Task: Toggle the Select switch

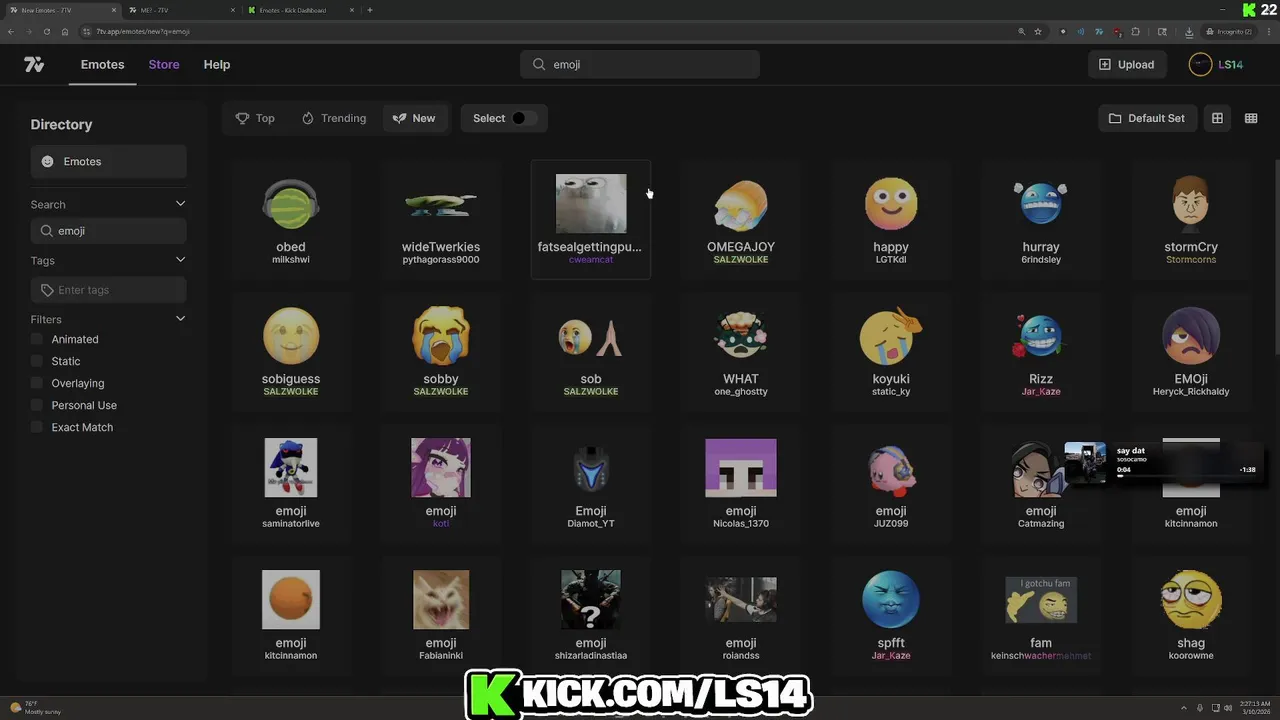Action: pyautogui.click(x=523, y=118)
